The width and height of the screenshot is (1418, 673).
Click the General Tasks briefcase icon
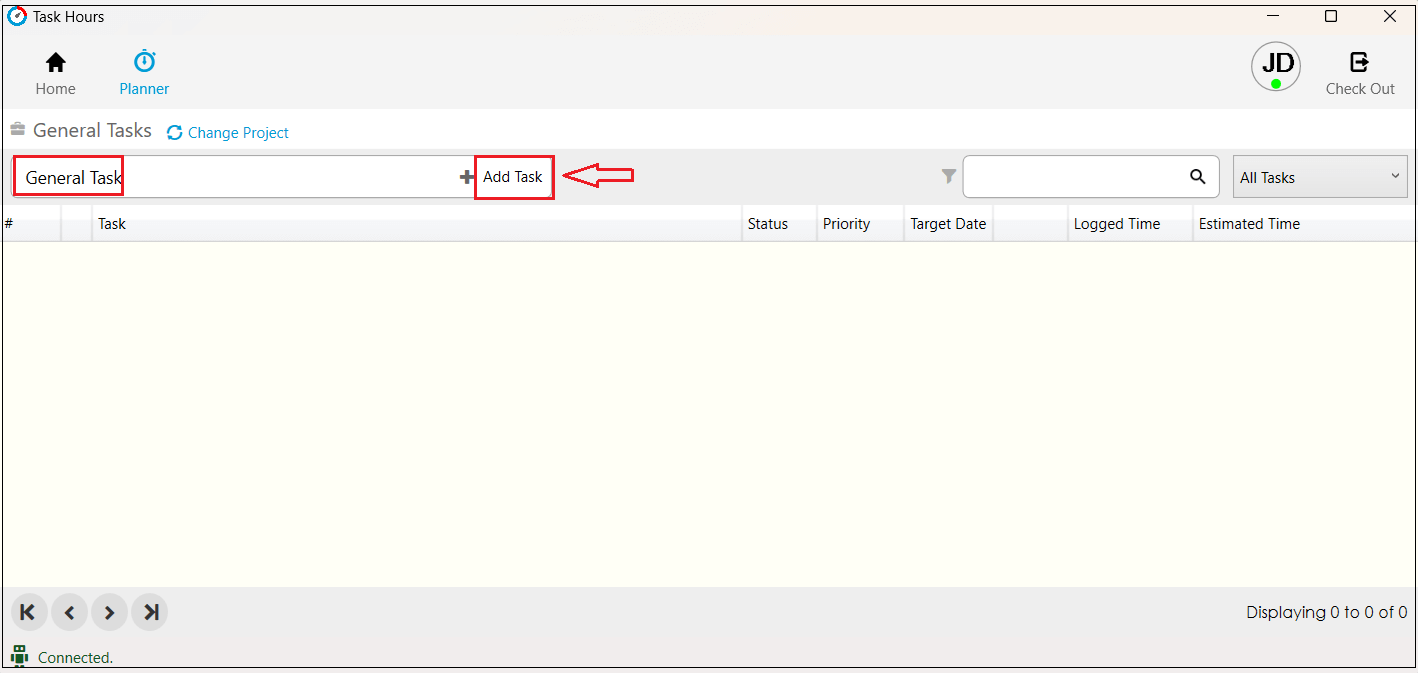[x=18, y=130]
